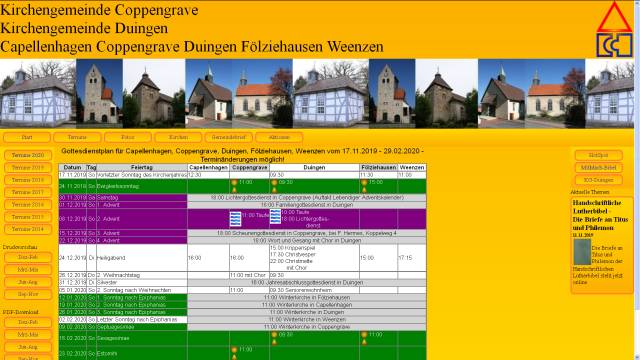This screenshot has height=360, width=640.
Task: Click the Kirchengemeinde Duingen heading
Action: pos(84,28)
